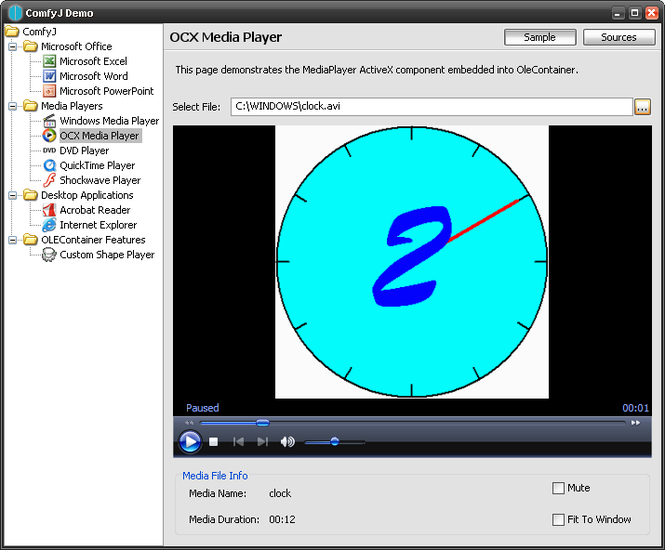Enable the Mute checkbox
The width and height of the screenshot is (665, 550).
point(558,488)
